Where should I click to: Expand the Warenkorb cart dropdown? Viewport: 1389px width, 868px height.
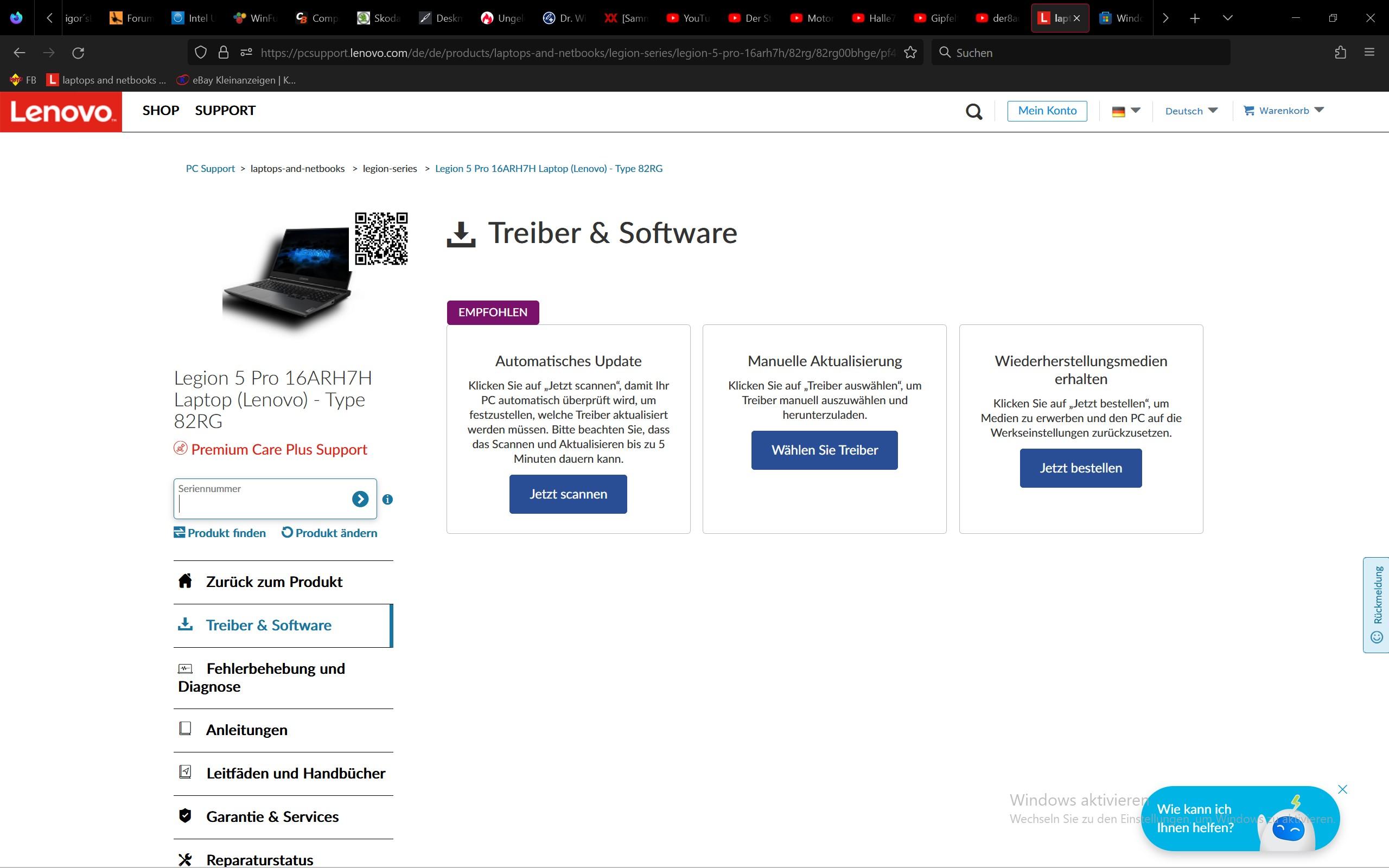click(x=1283, y=110)
